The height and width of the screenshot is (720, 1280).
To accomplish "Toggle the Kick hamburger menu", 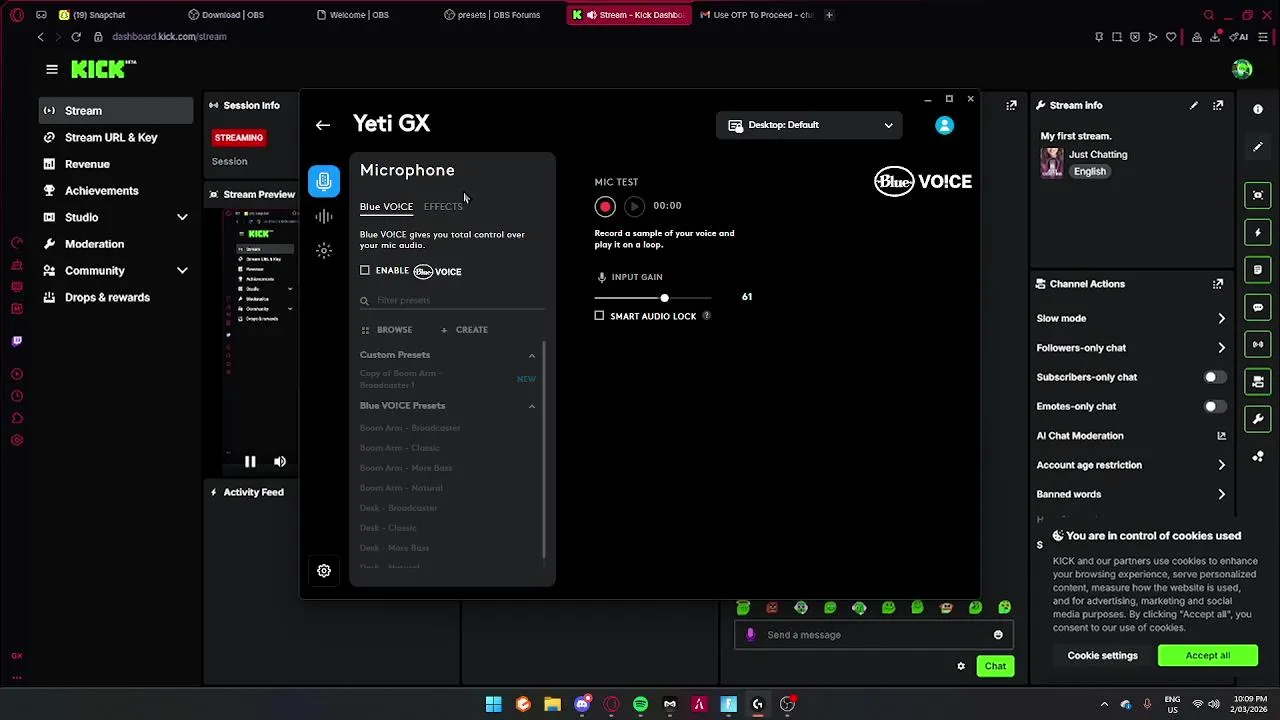I will click(x=52, y=69).
